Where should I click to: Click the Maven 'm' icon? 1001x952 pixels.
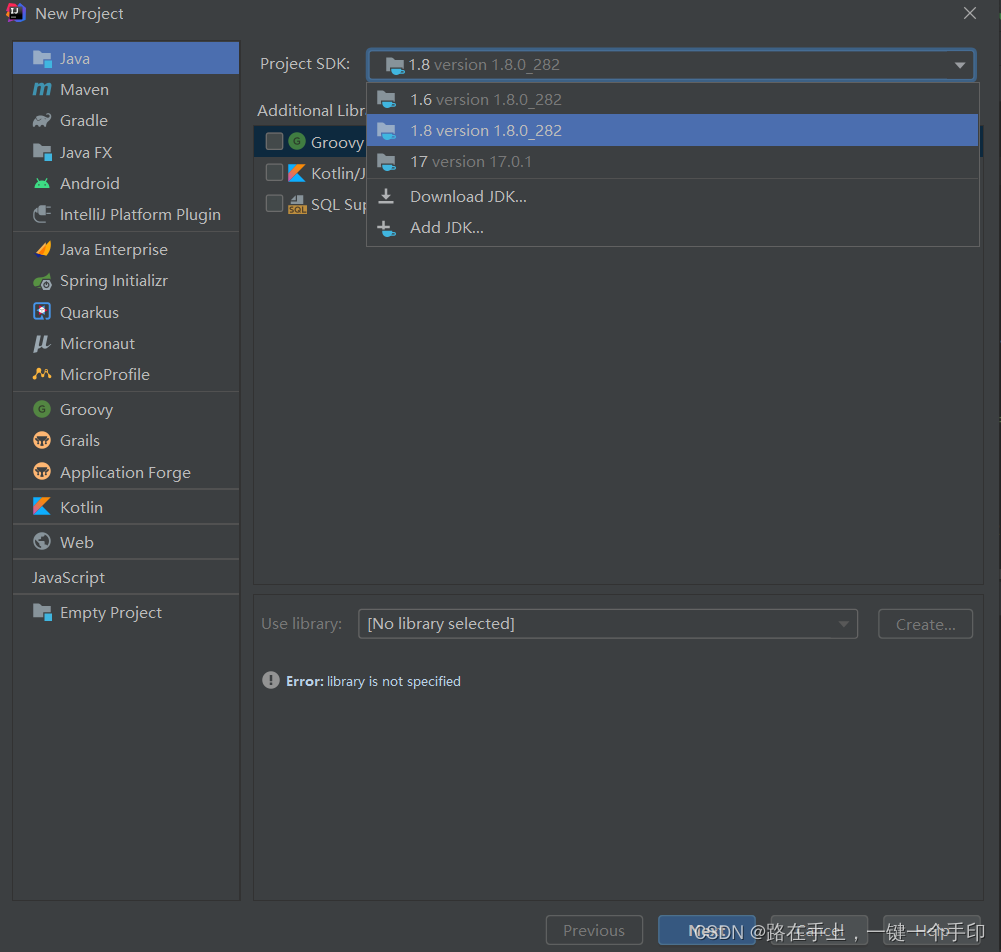coord(42,89)
